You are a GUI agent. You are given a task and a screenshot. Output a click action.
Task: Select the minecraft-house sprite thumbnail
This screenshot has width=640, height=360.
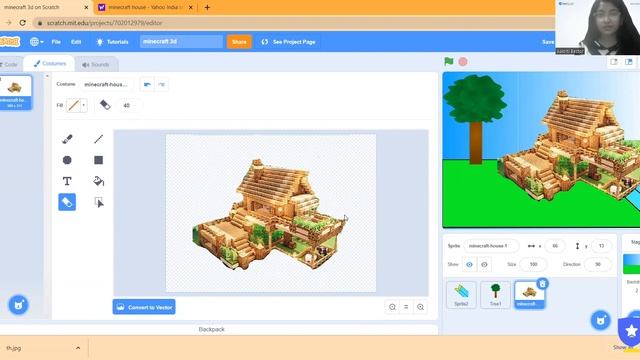529,295
